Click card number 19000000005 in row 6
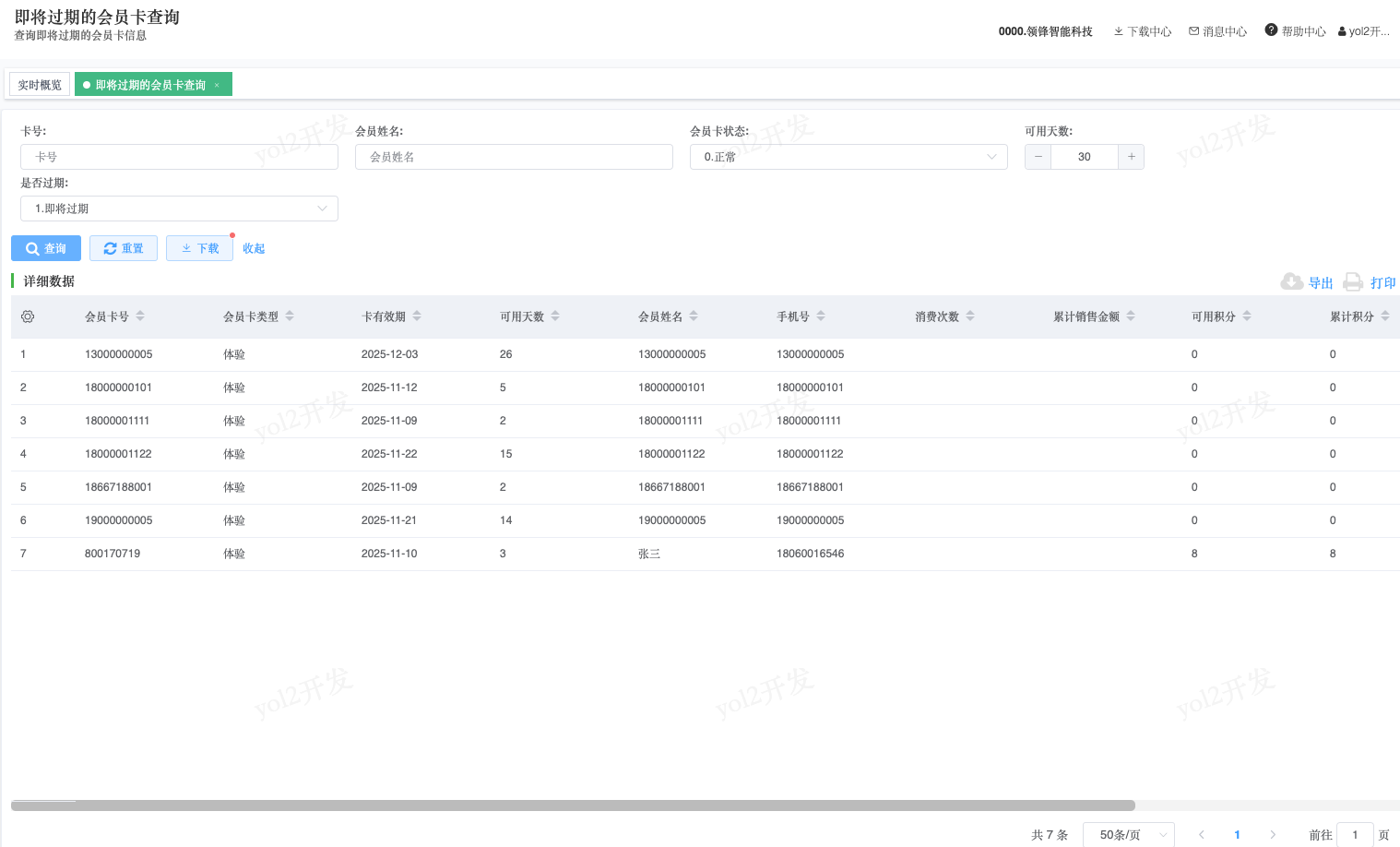This screenshot has height=847, width=1400. click(118, 520)
